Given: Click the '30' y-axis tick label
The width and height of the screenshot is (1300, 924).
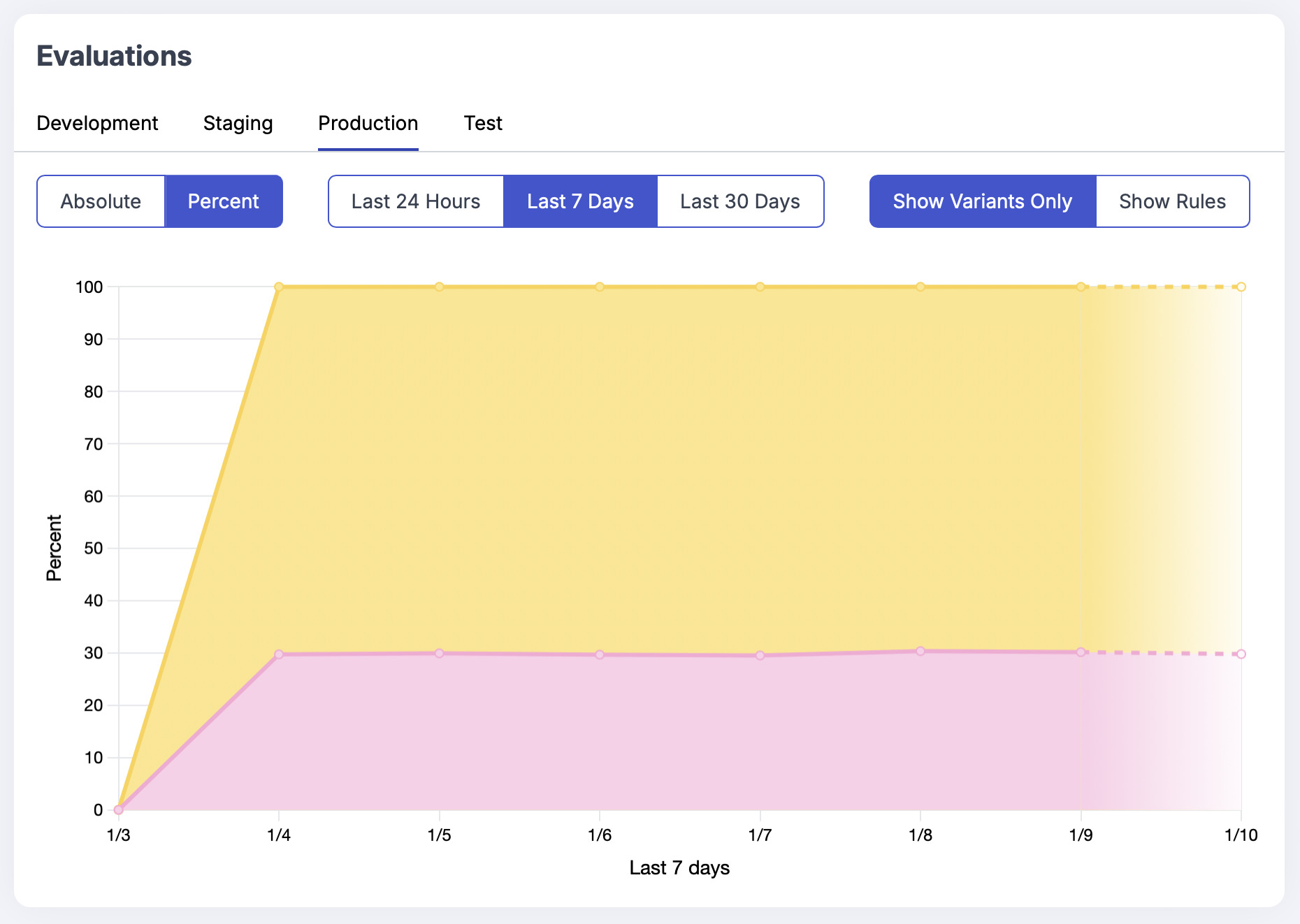Looking at the screenshot, I should (94, 654).
